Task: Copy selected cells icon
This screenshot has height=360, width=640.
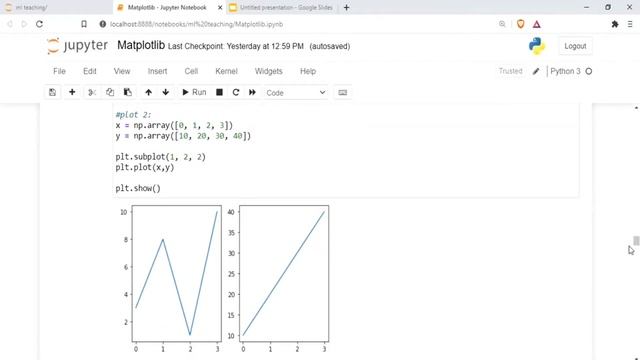Action: coord(110,92)
